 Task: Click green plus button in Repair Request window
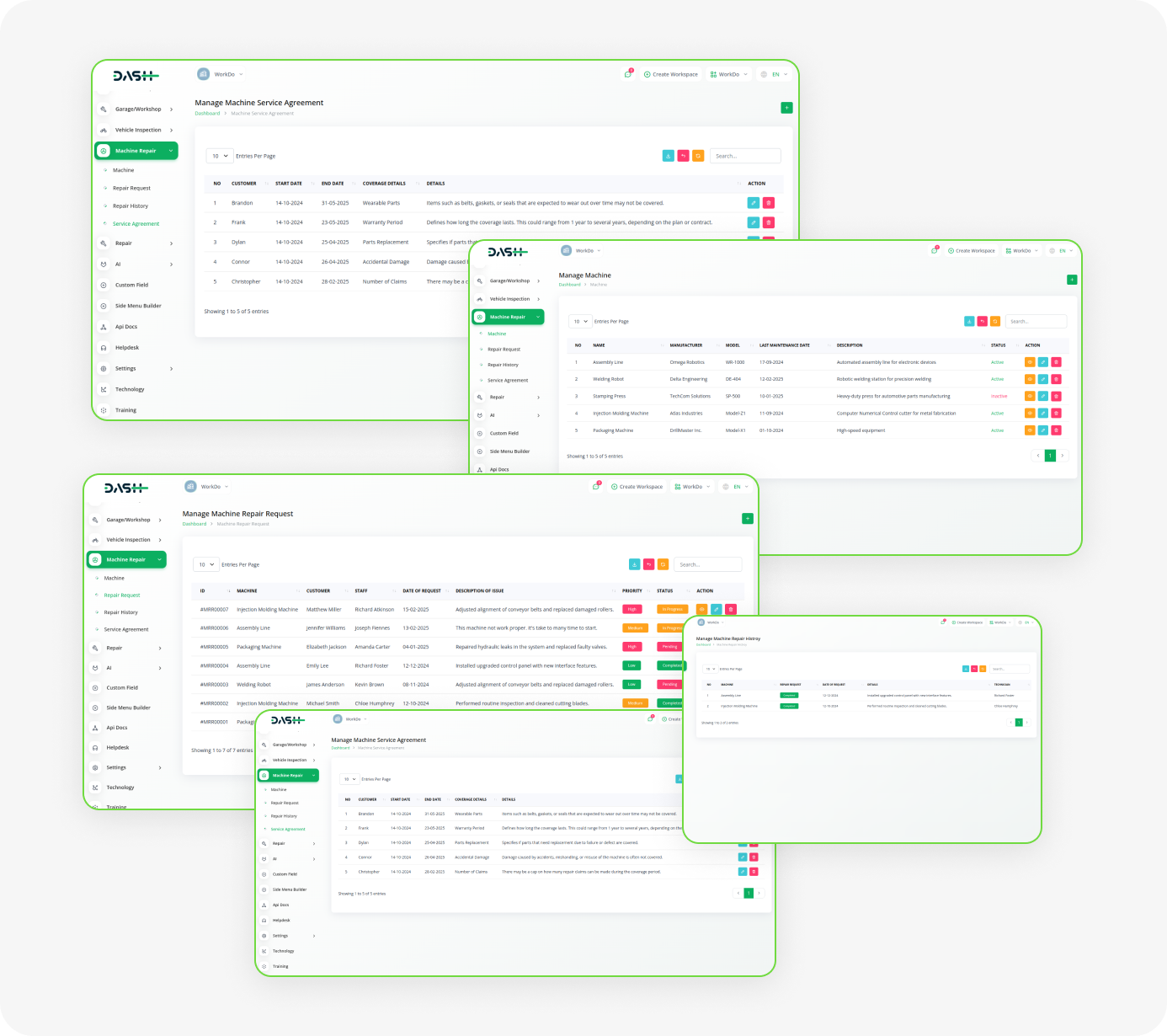(748, 519)
